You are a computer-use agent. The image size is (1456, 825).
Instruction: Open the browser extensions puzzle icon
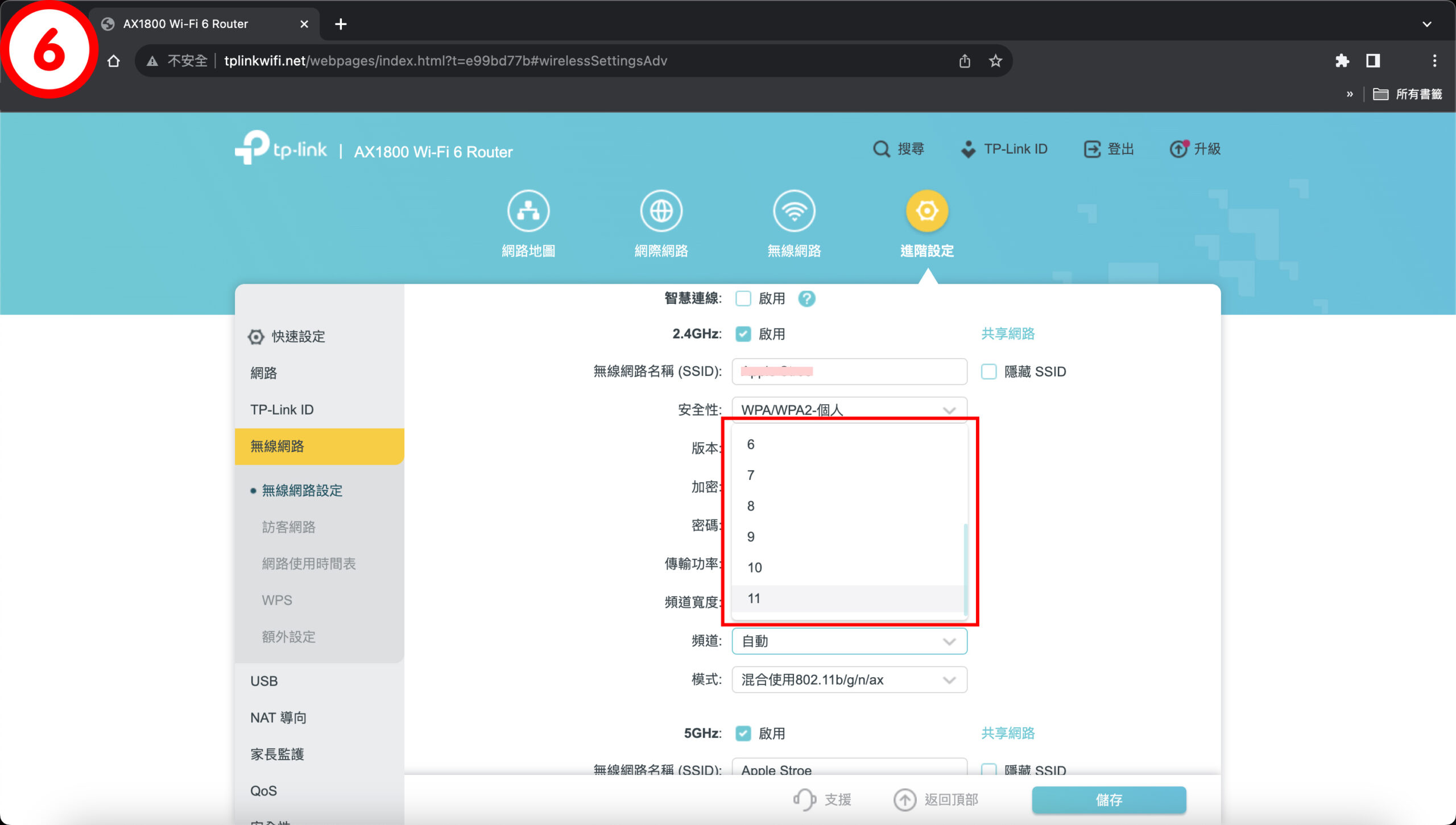click(1342, 61)
